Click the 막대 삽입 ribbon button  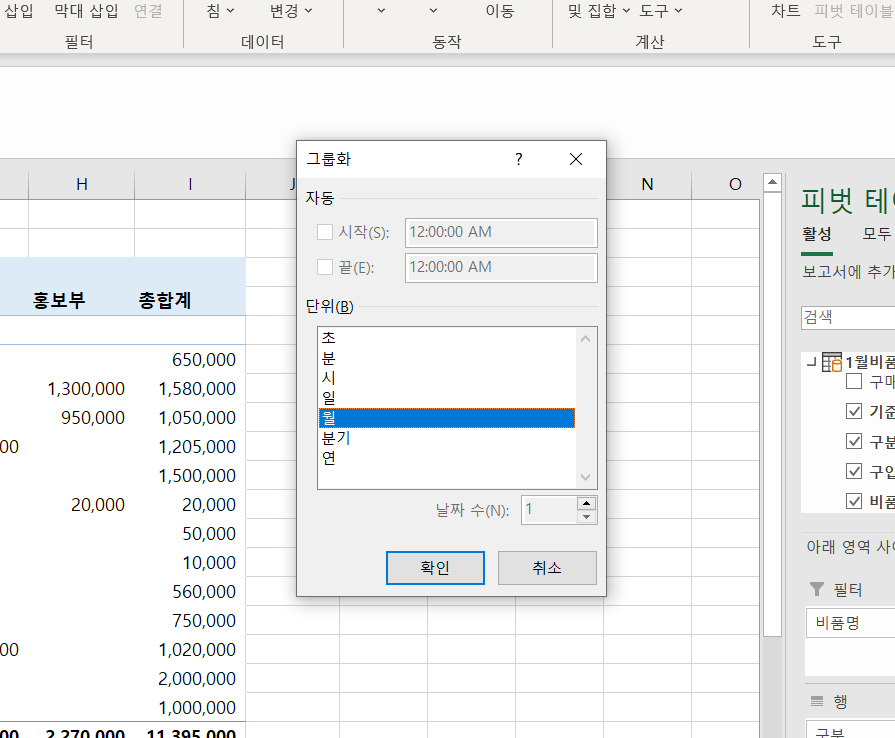(x=86, y=11)
